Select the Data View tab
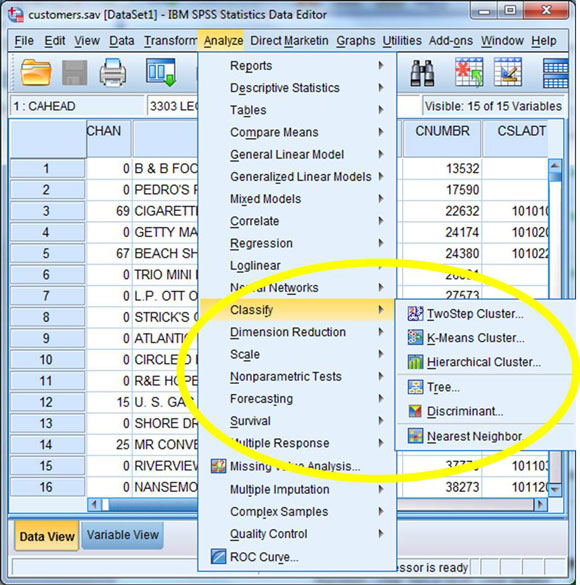 [47, 536]
